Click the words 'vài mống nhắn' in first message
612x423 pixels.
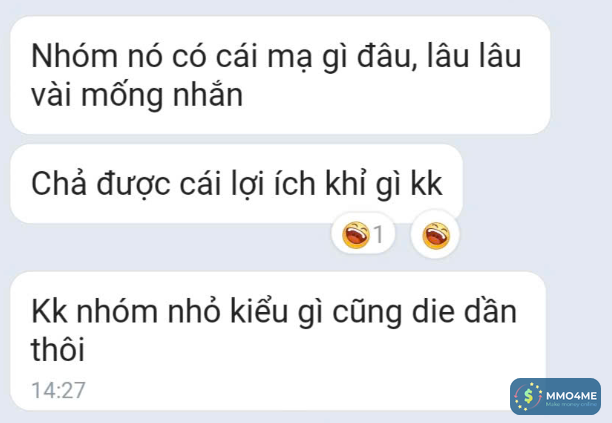[137, 96]
